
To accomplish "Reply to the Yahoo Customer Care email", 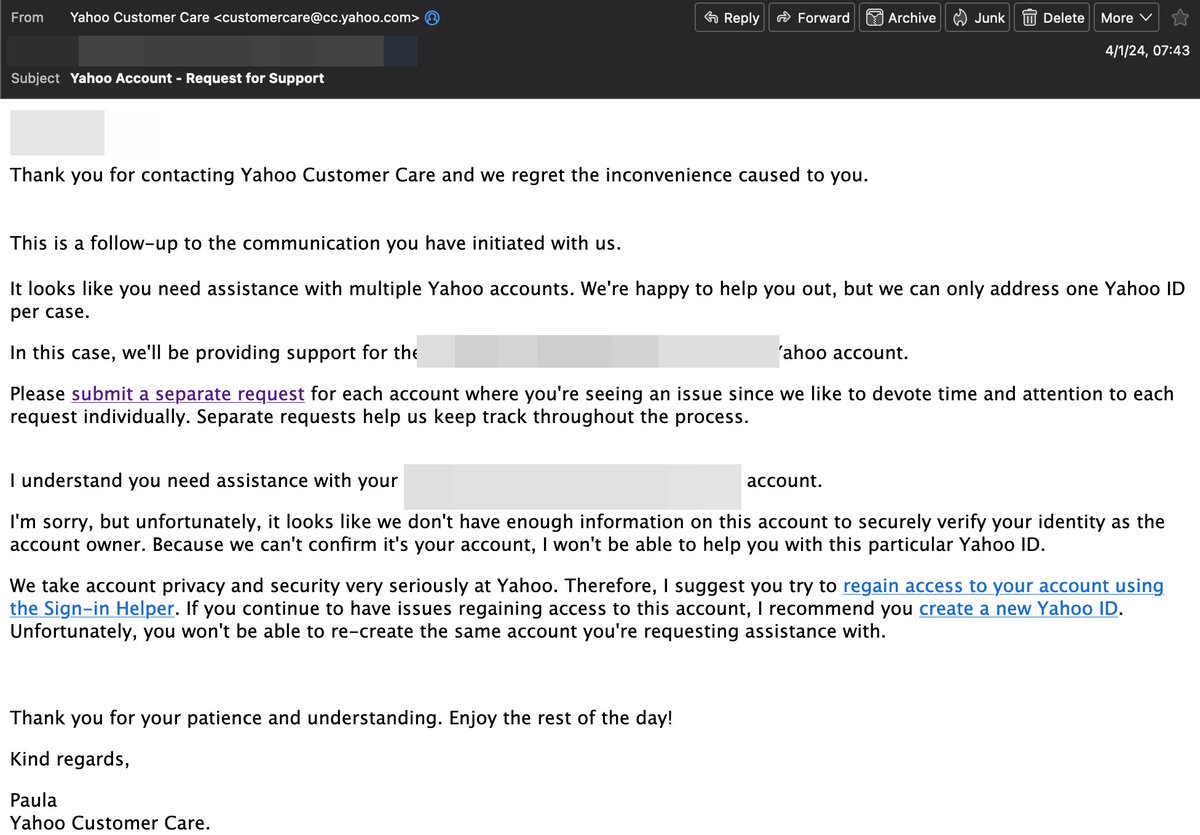I will coord(731,17).
